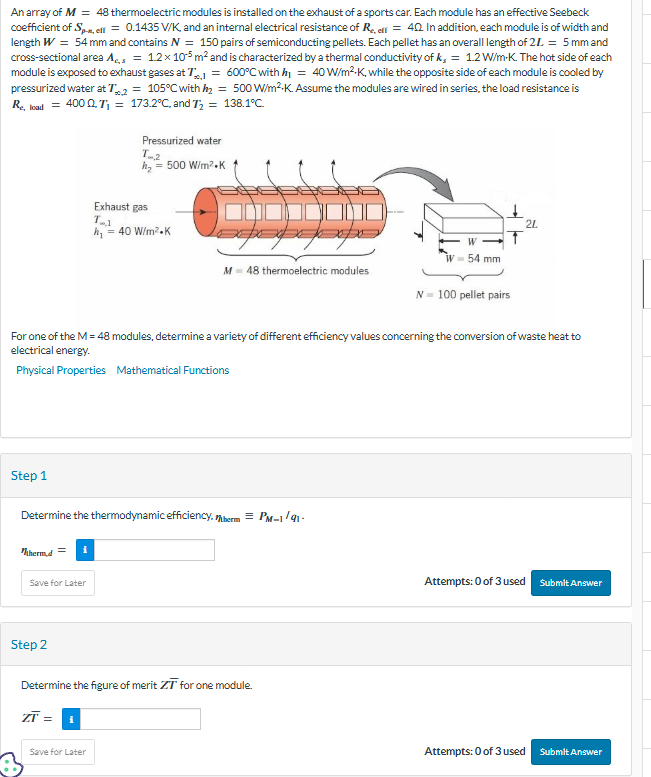Open the Physical Properties link
Screen dimensions: 651x777
61,370
